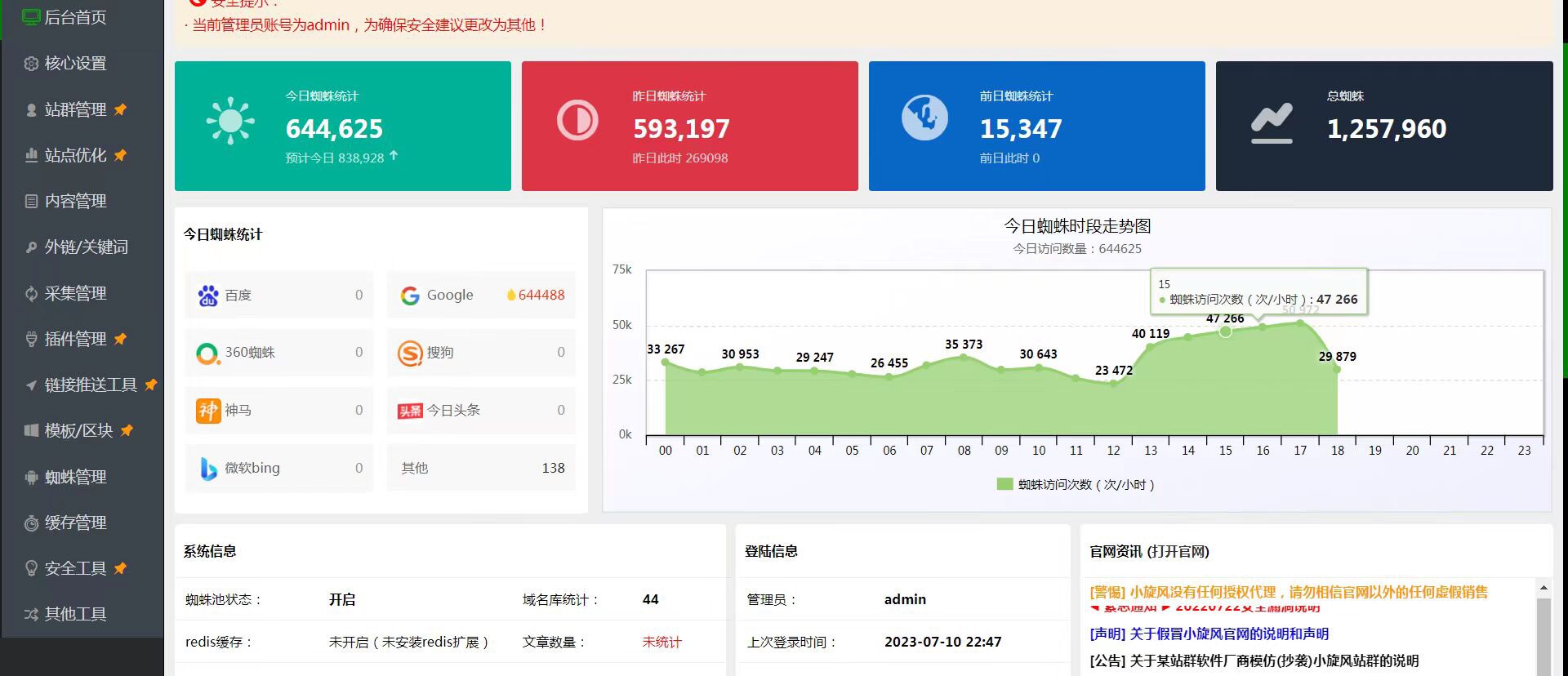Image resolution: width=1568 pixels, height=676 pixels.
Task: Click the plug icon beside 插件管理
Action: click(31, 339)
